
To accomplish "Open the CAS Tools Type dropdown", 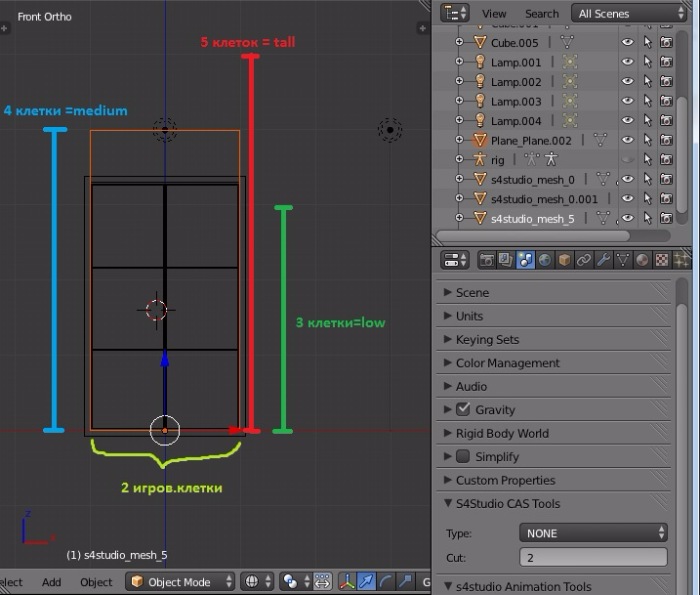I will (x=593, y=533).
